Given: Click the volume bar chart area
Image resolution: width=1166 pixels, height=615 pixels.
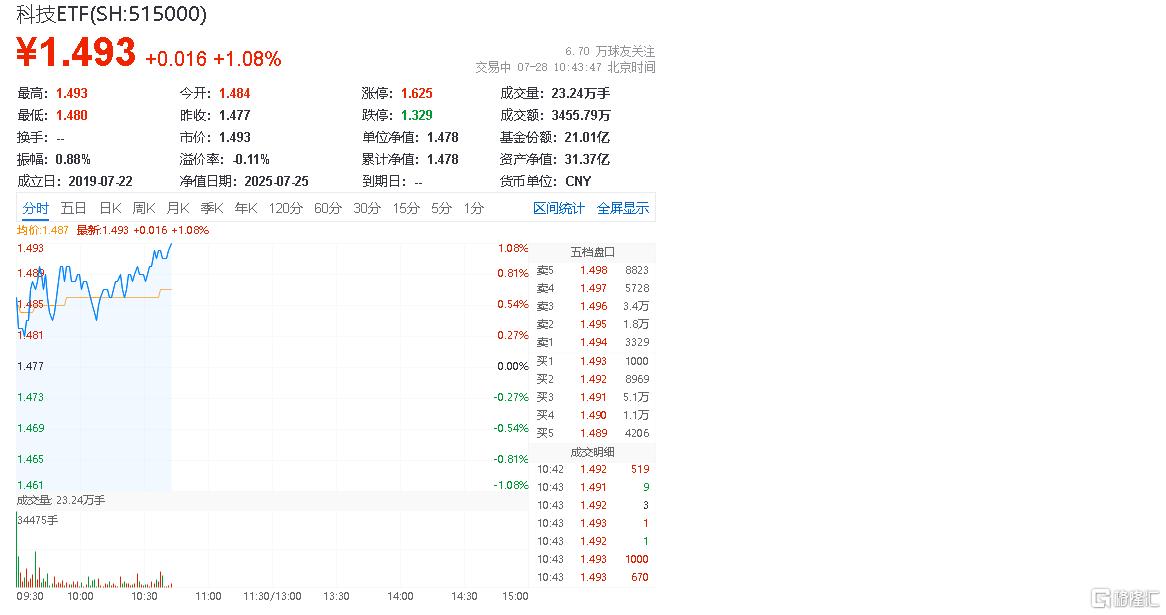Looking at the screenshot, I should (x=272, y=550).
